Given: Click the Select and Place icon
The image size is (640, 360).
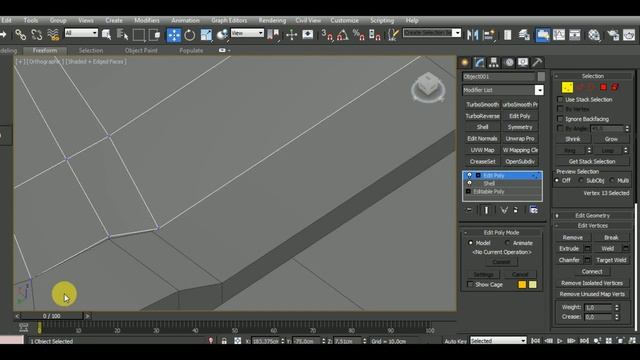Looking at the screenshot, I should click(222, 35).
